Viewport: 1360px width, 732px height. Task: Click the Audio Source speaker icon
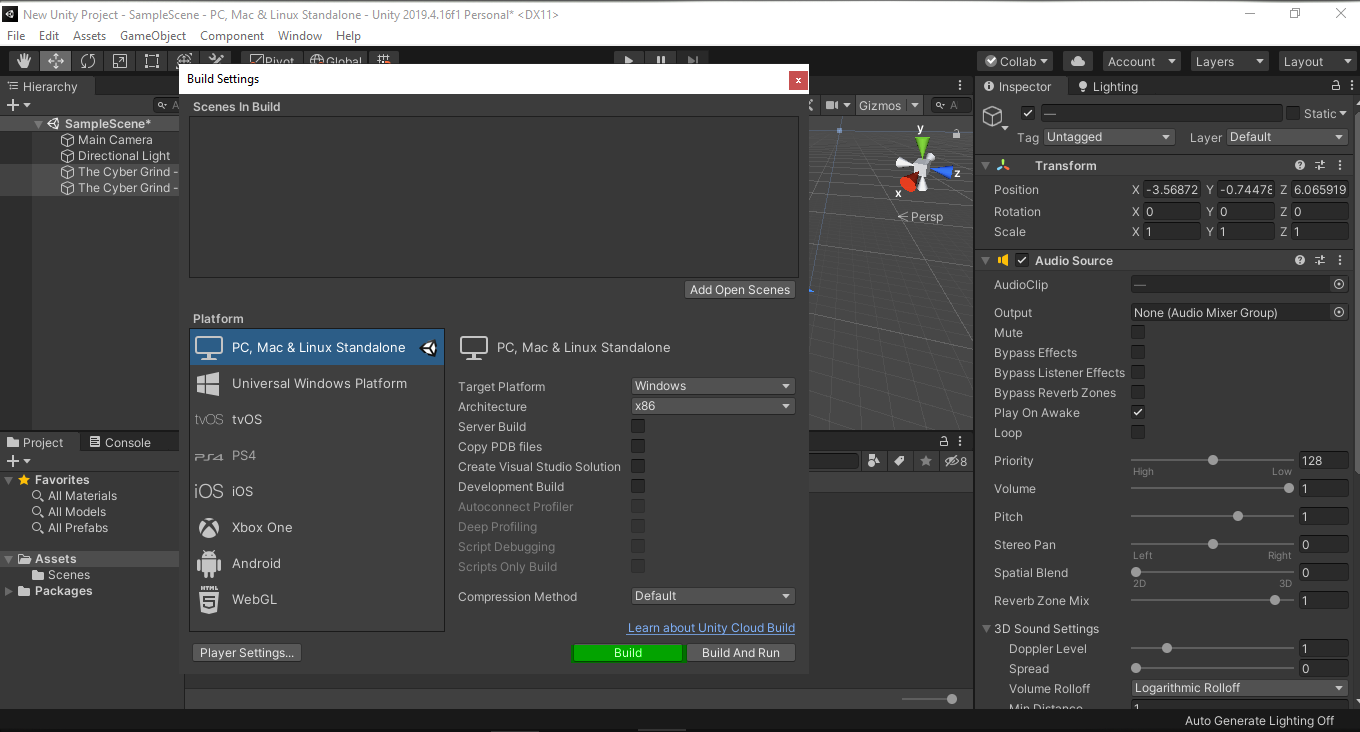tap(1003, 260)
